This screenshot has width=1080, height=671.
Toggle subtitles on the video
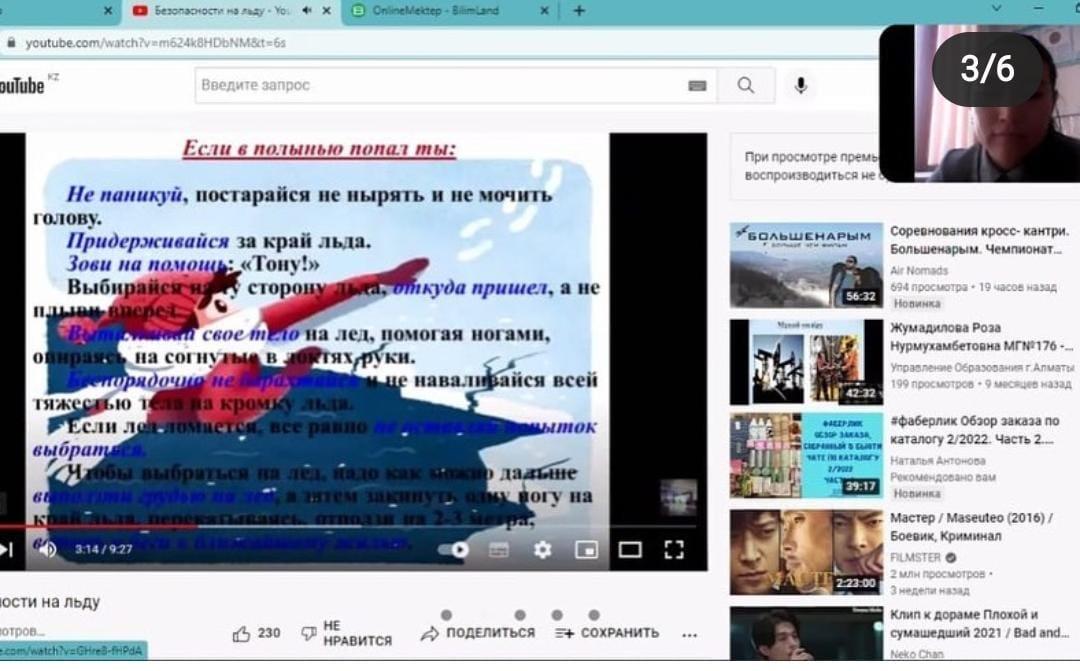498,549
